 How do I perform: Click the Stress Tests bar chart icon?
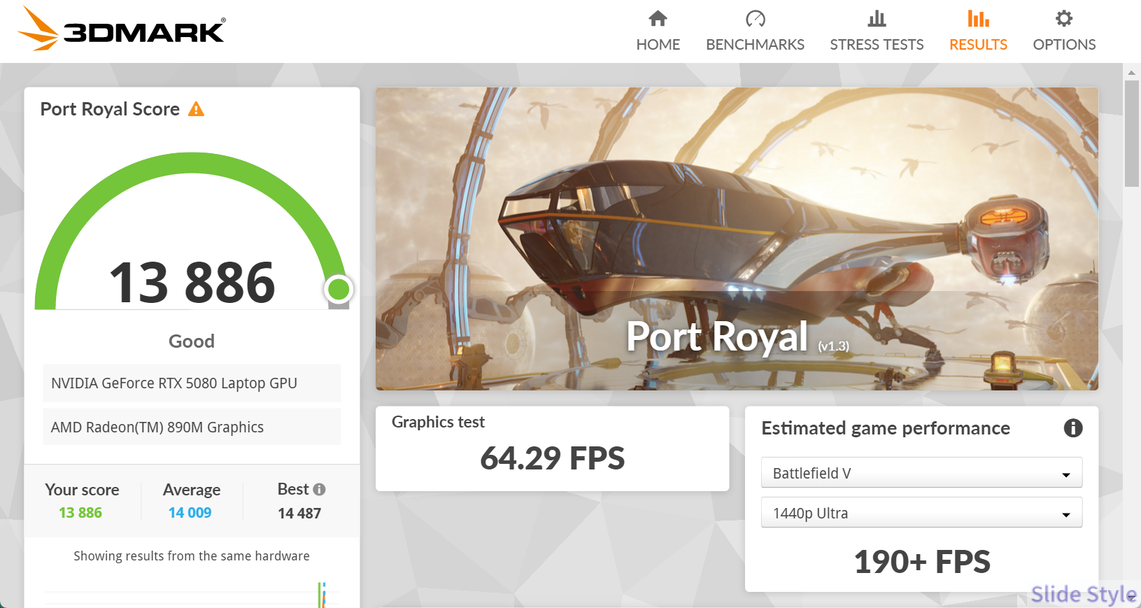877,19
